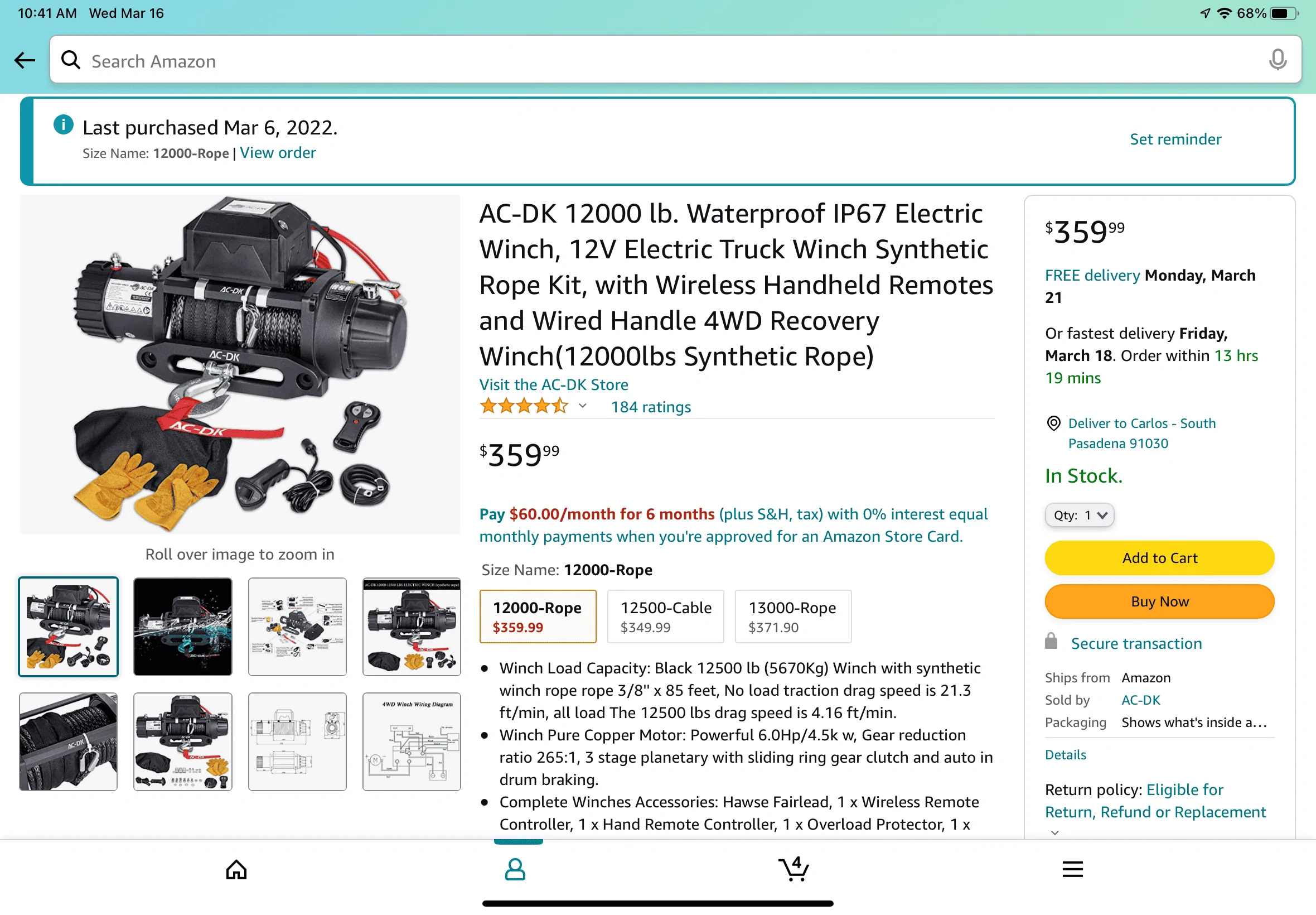The image size is (1316, 915).
Task: Select the exploded parts diagram thumbnail
Action: (297, 627)
